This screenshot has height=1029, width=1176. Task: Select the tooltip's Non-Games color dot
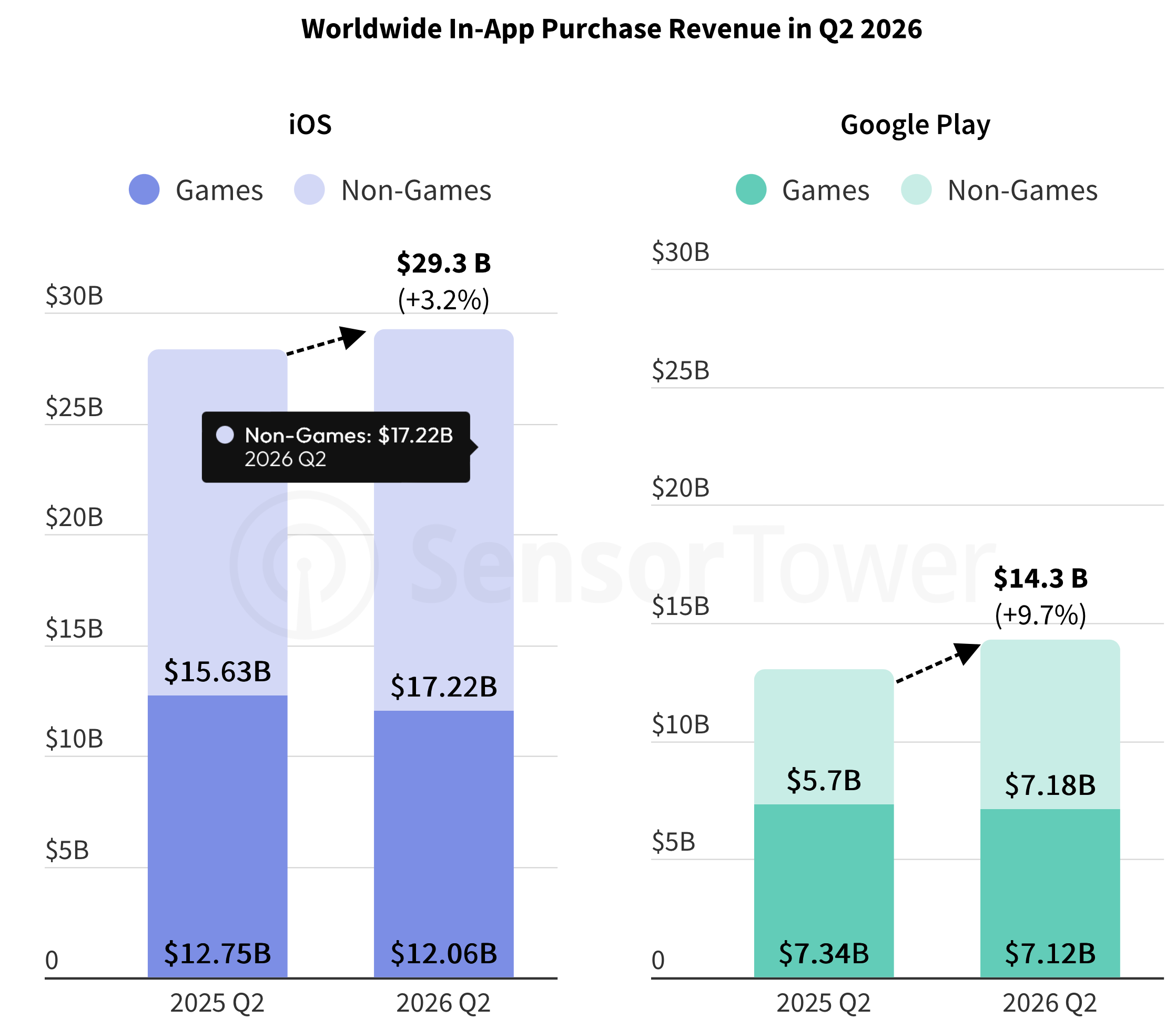pyautogui.click(x=225, y=435)
